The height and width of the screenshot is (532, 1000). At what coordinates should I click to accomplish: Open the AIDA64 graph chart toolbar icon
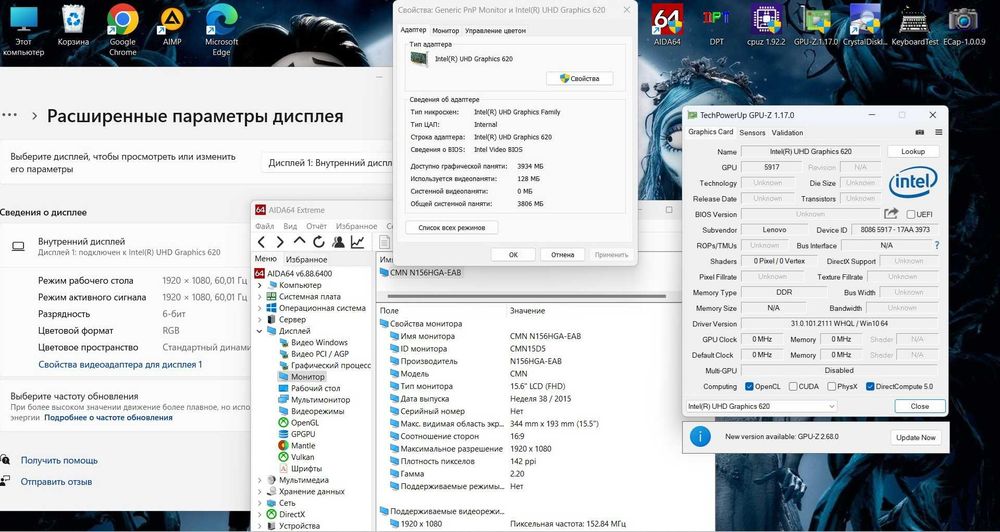(x=358, y=242)
